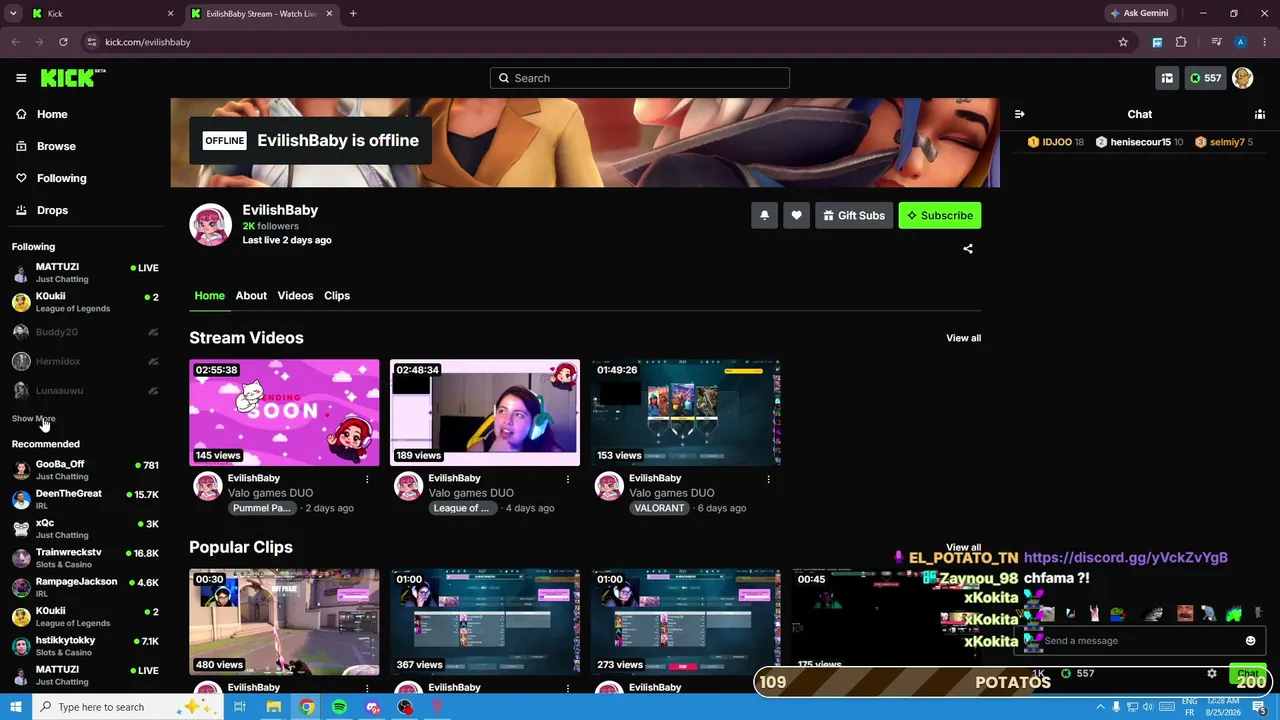1280x720 pixels.
Task: Open the 02:55:38 stream video thumbnail
Action: click(285, 413)
